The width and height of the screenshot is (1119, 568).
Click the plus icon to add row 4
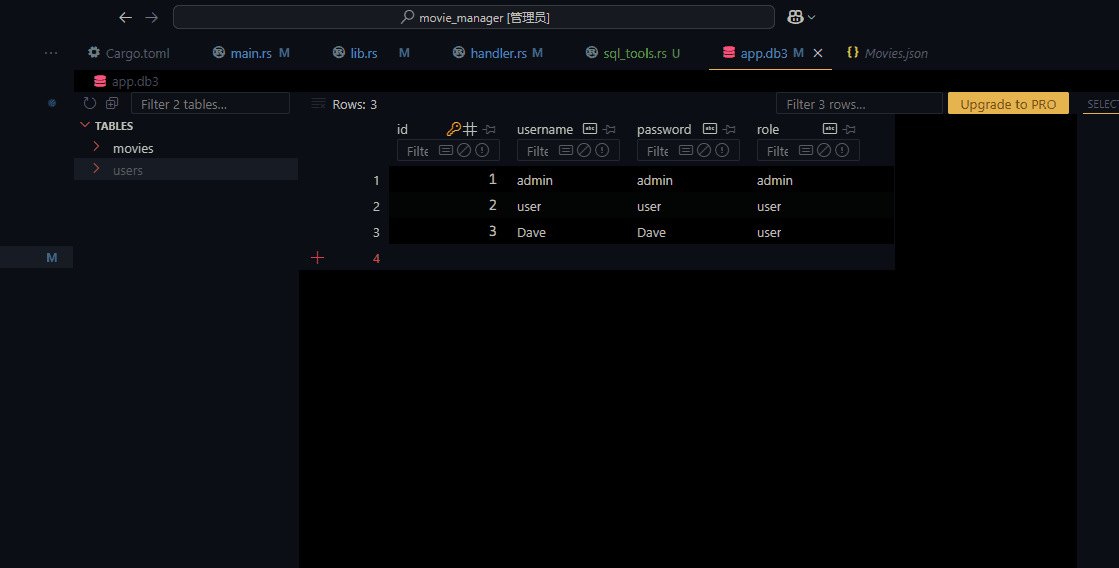pos(318,258)
